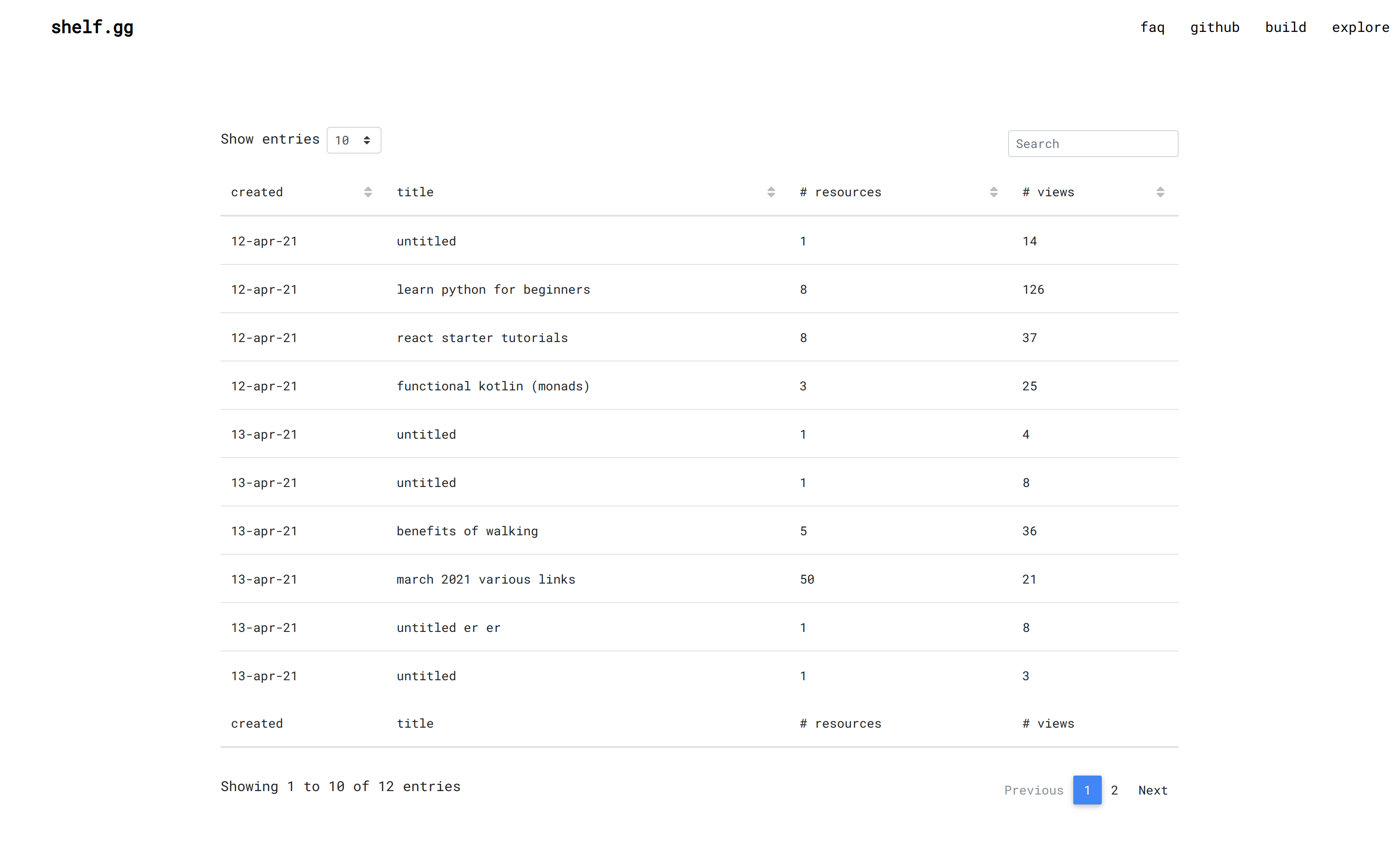The height and width of the screenshot is (845, 1400).
Task: Open the faq page
Action: [1152, 27]
